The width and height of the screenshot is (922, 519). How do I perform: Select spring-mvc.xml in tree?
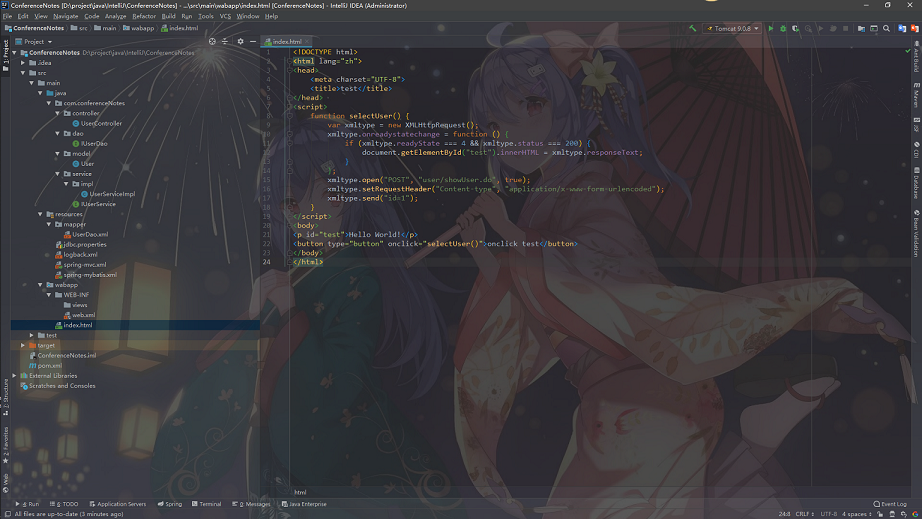pyautogui.click(x=85, y=264)
